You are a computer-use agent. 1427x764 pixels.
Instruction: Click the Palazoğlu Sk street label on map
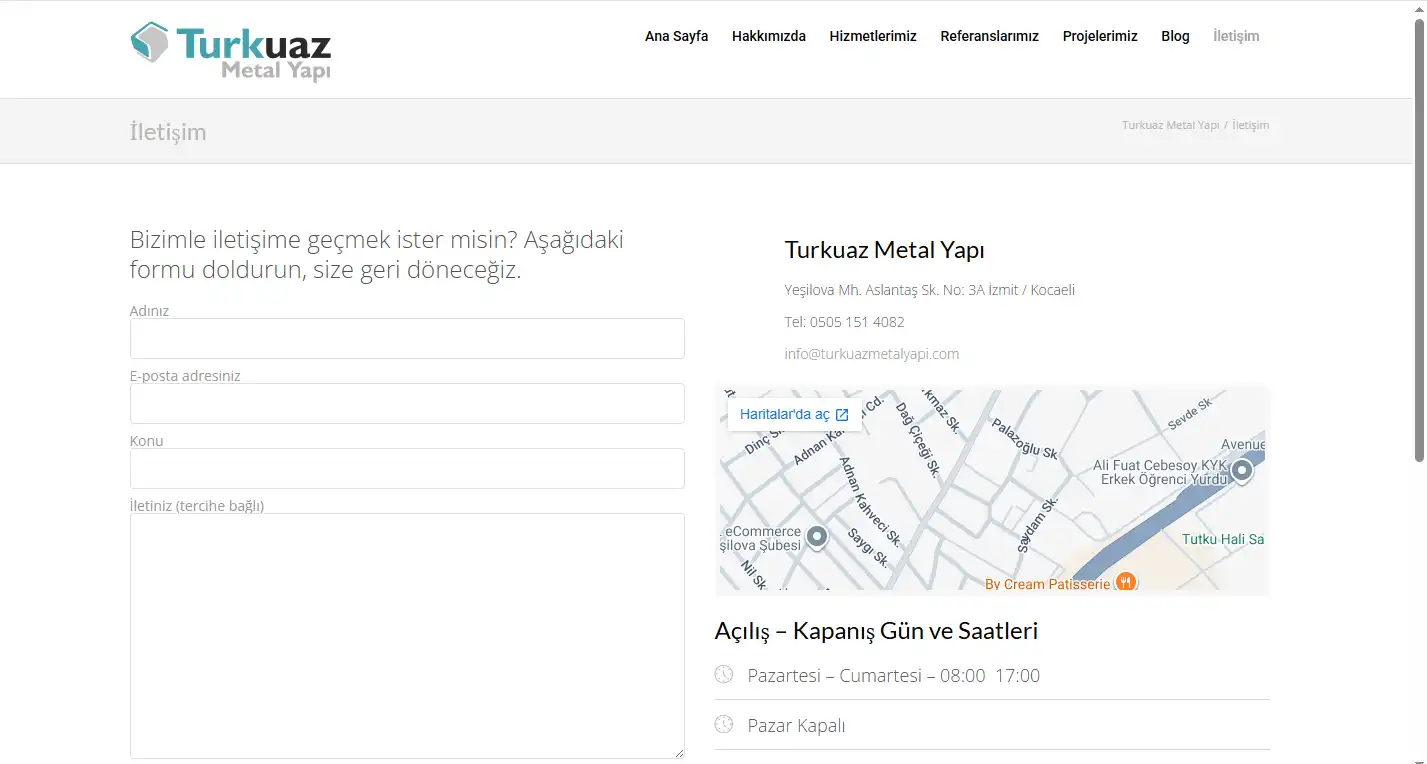(x=1025, y=439)
